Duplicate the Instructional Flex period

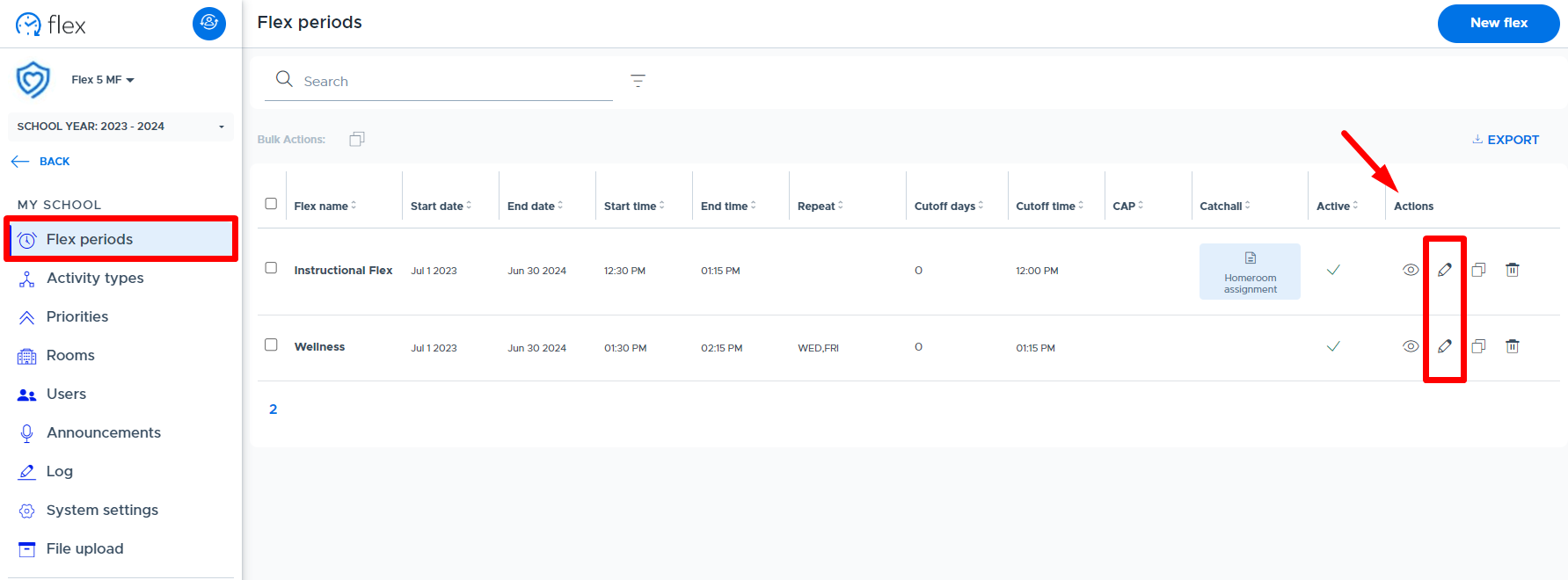(1478, 270)
